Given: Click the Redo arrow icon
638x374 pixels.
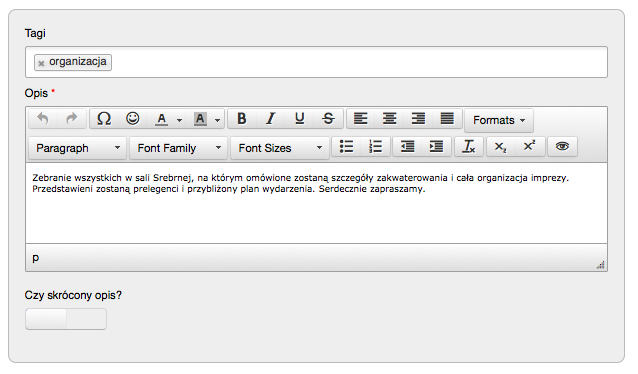Looking at the screenshot, I should click(x=72, y=119).
